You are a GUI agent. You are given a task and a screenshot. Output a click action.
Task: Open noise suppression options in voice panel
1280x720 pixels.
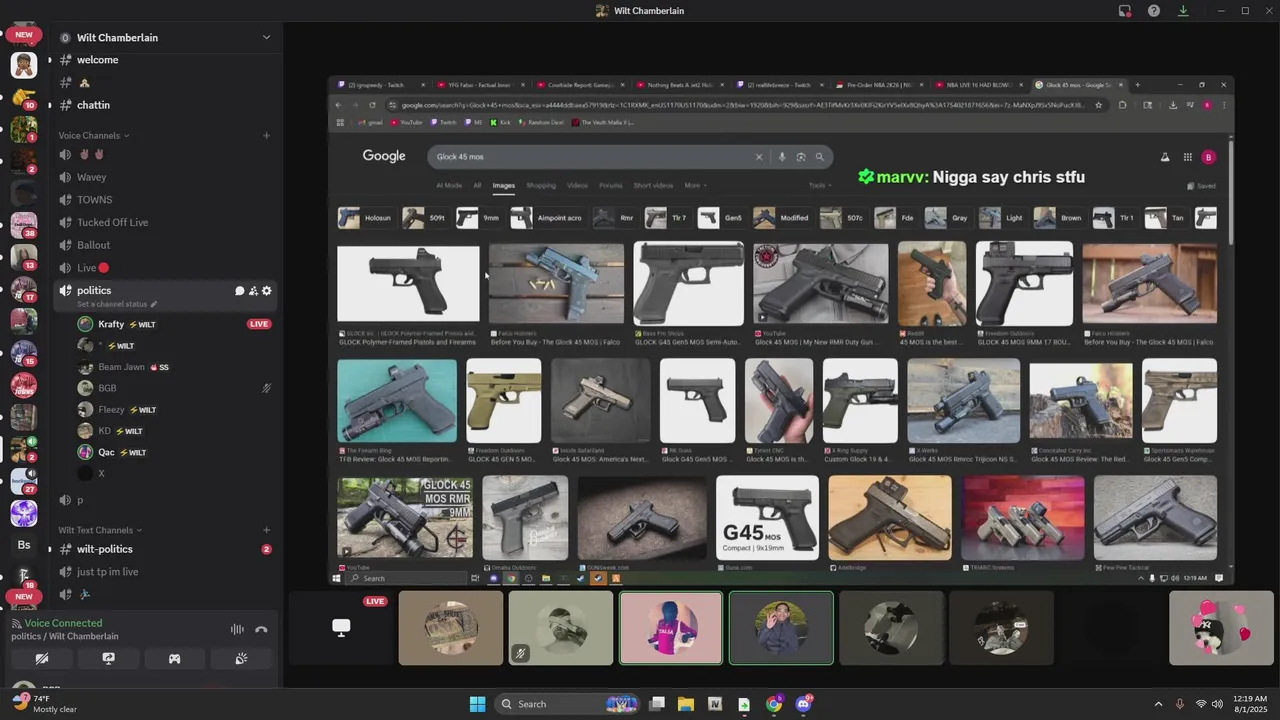(237, 629)
